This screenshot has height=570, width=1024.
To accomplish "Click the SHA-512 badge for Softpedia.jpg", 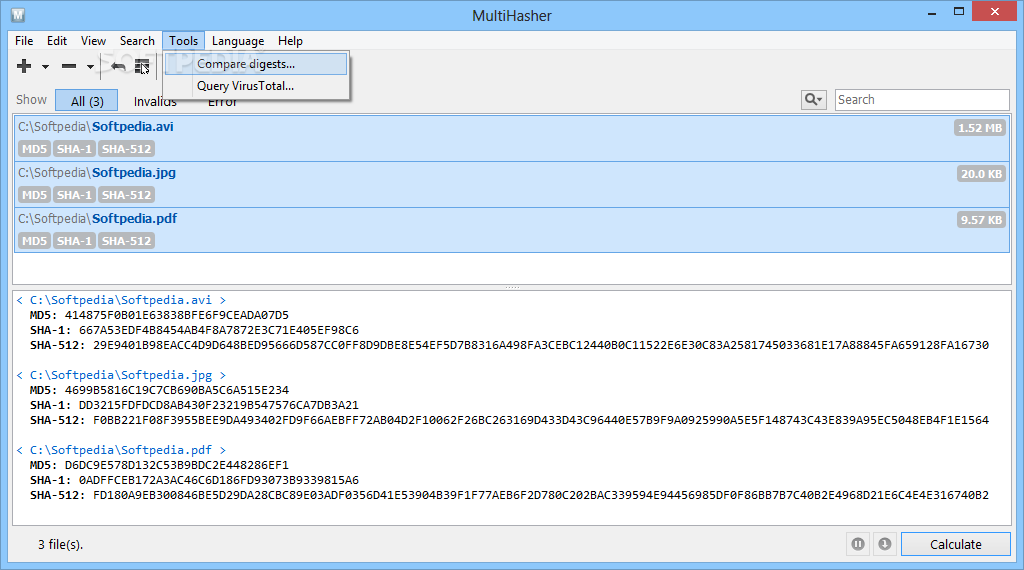I will click(126, 195).
